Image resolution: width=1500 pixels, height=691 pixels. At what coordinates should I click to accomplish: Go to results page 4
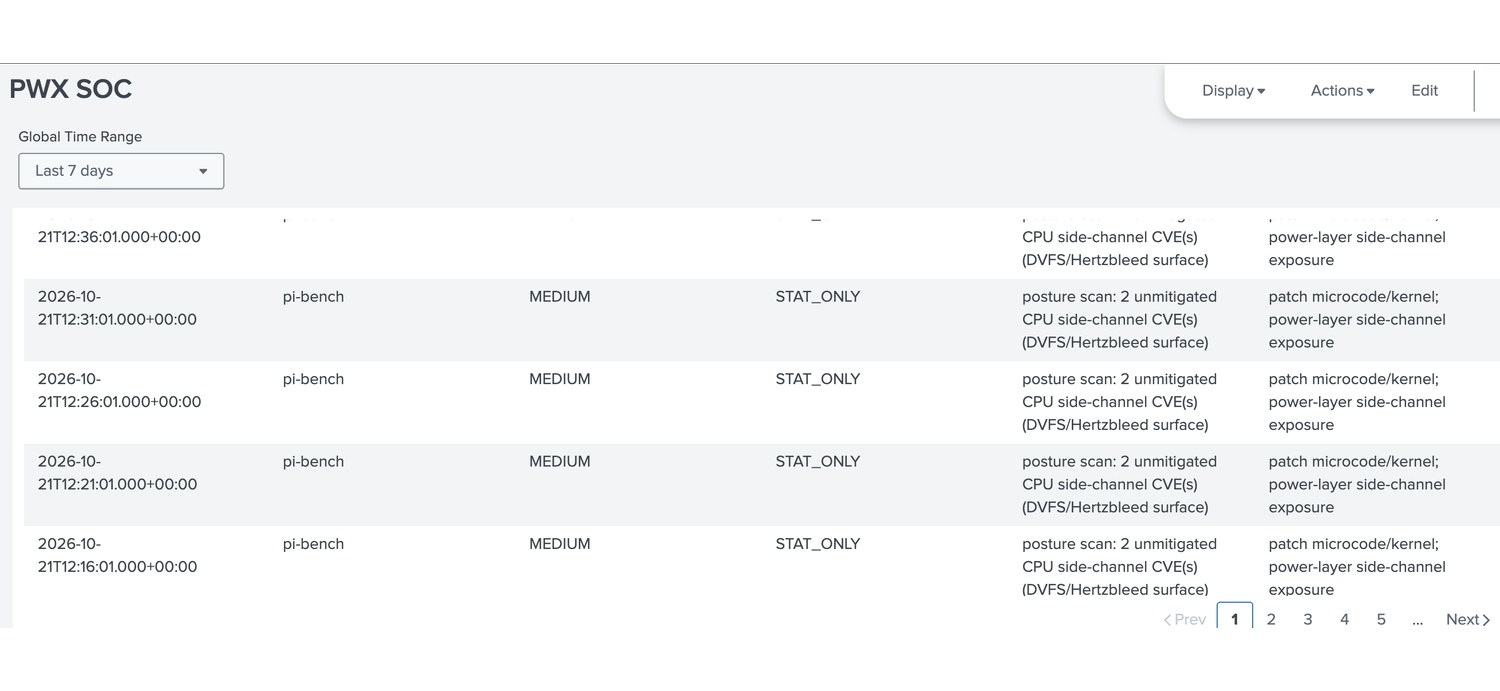(x=1344, y=619)
